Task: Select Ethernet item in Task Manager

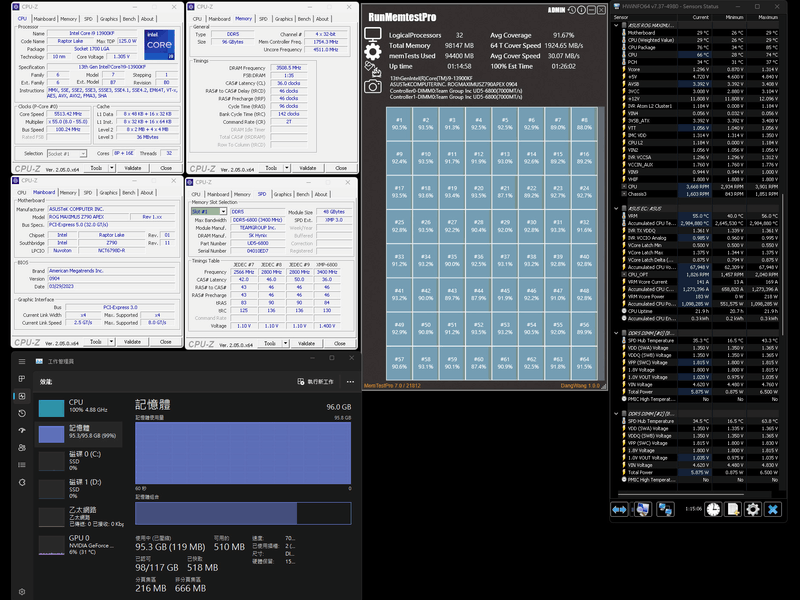Action: click(x=79, y=516)
